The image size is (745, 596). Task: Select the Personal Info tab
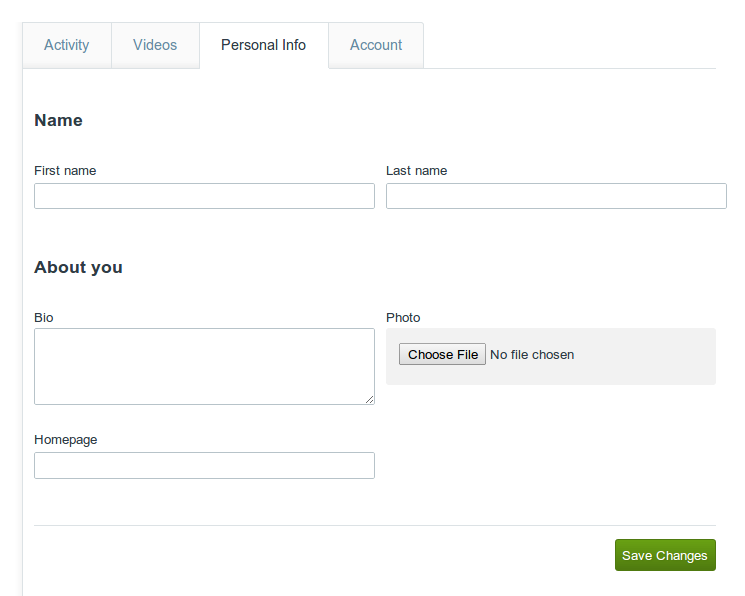[x=263, y=45]
